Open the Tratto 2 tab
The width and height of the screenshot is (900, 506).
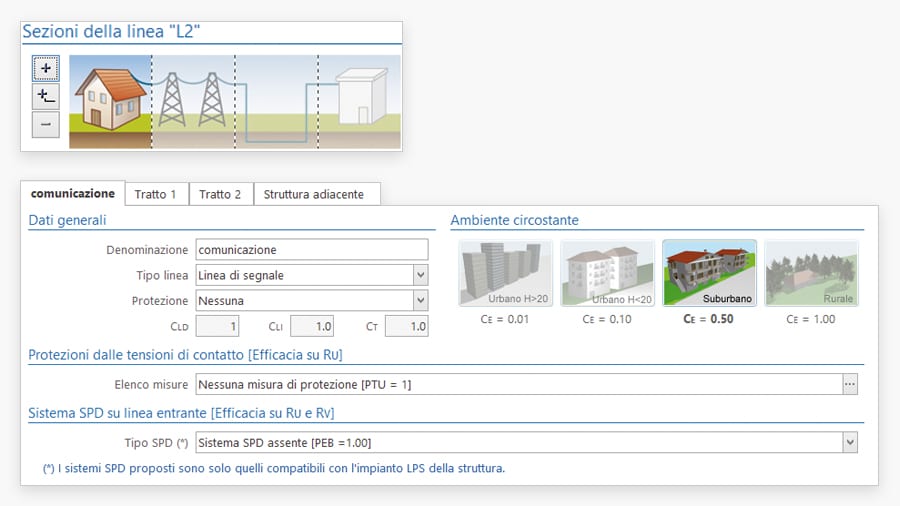click(x=220, y=194)
